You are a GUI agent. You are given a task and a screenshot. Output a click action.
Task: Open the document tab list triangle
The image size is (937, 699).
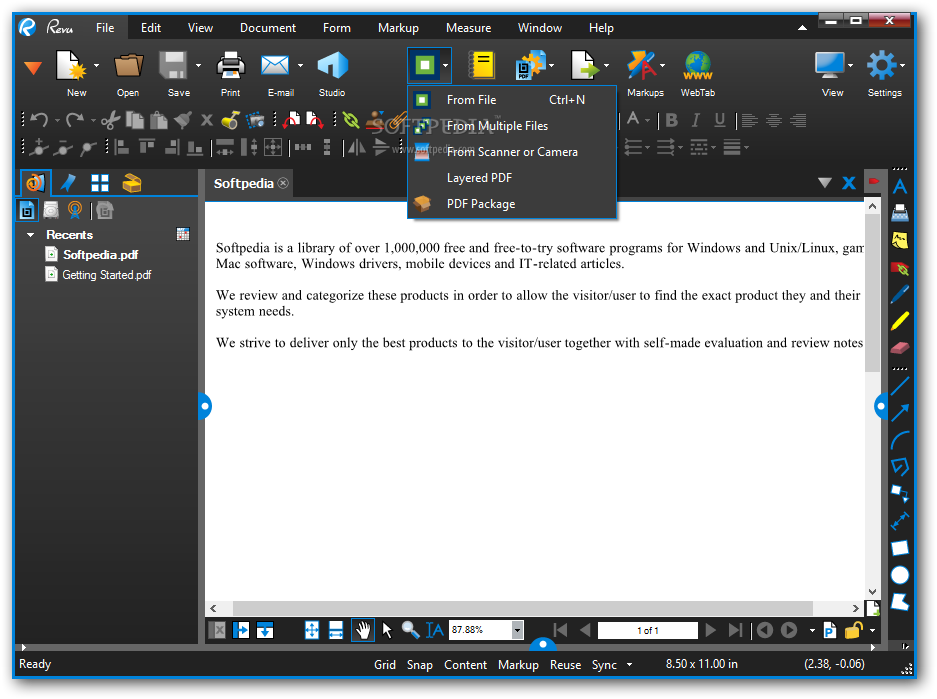tap(825, 183)
